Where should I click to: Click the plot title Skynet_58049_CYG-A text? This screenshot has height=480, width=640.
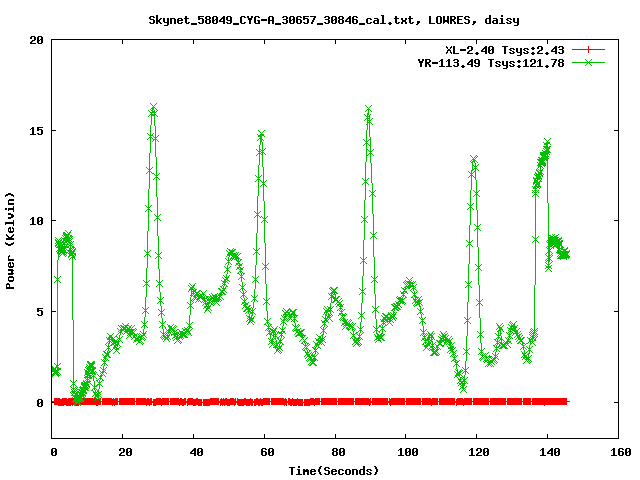pos(333,20)
